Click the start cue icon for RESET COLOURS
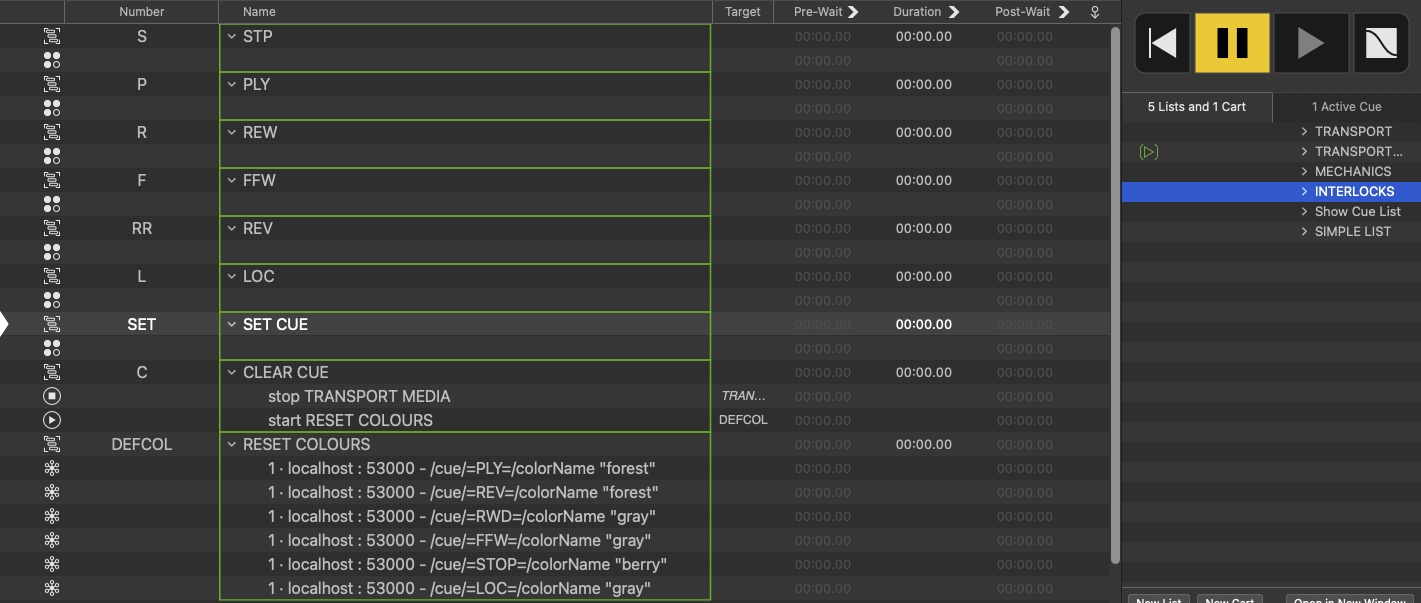This screenshot has width=1421, height=603. (52, 420)
